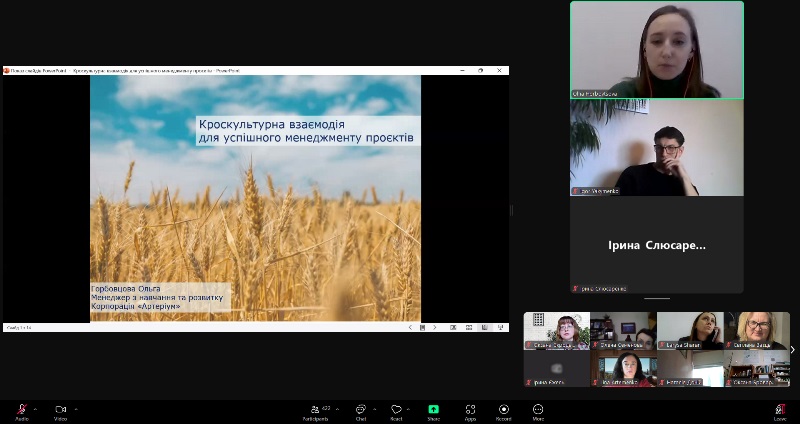The width and height of the screenshot is (800, 424).
Task: Select the Ірина Слюсаренко participant tile
Action: click(657, 245)
